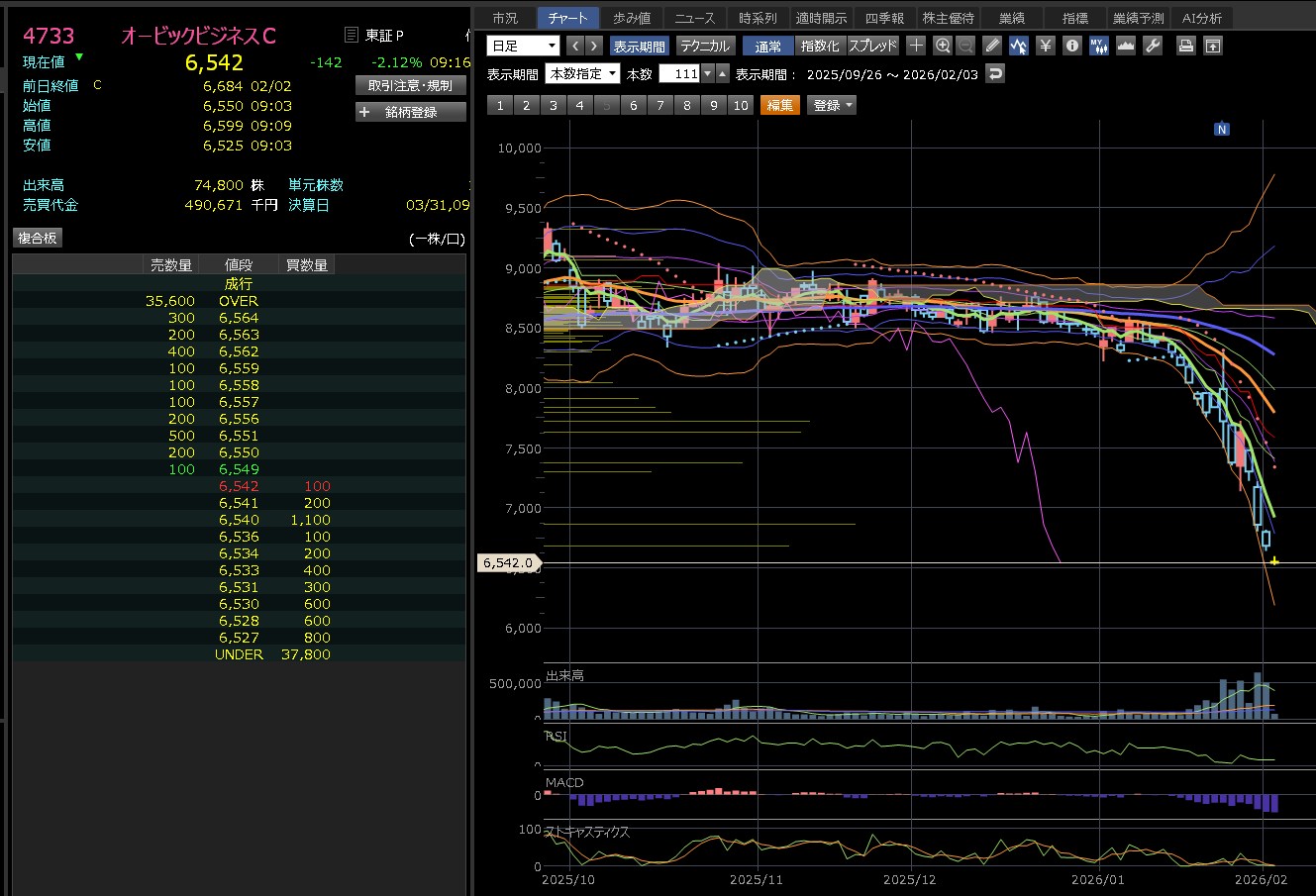Expand the 本数指定 dropdown

point(583,74)
